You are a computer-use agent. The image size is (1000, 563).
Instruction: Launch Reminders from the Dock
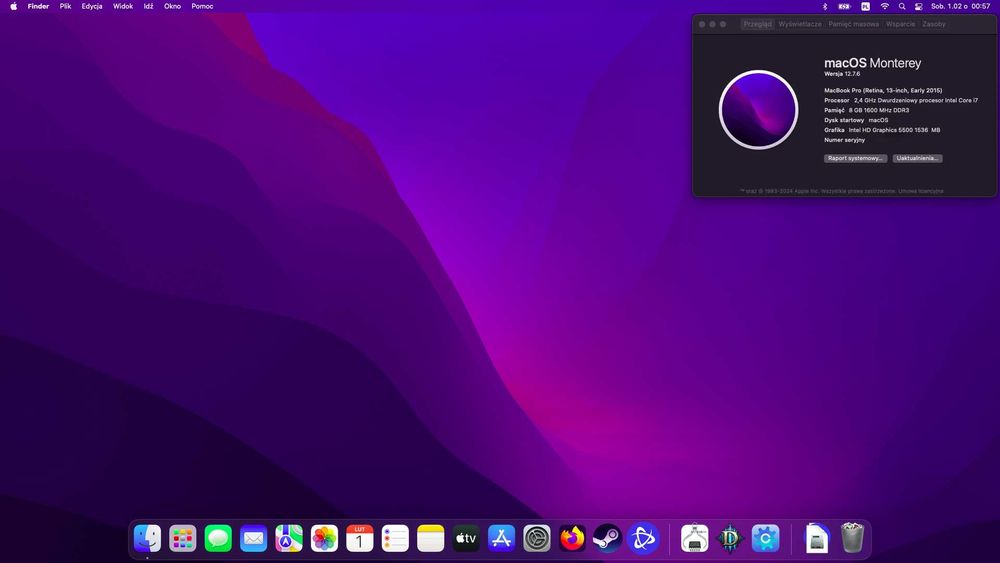[395, 538]
